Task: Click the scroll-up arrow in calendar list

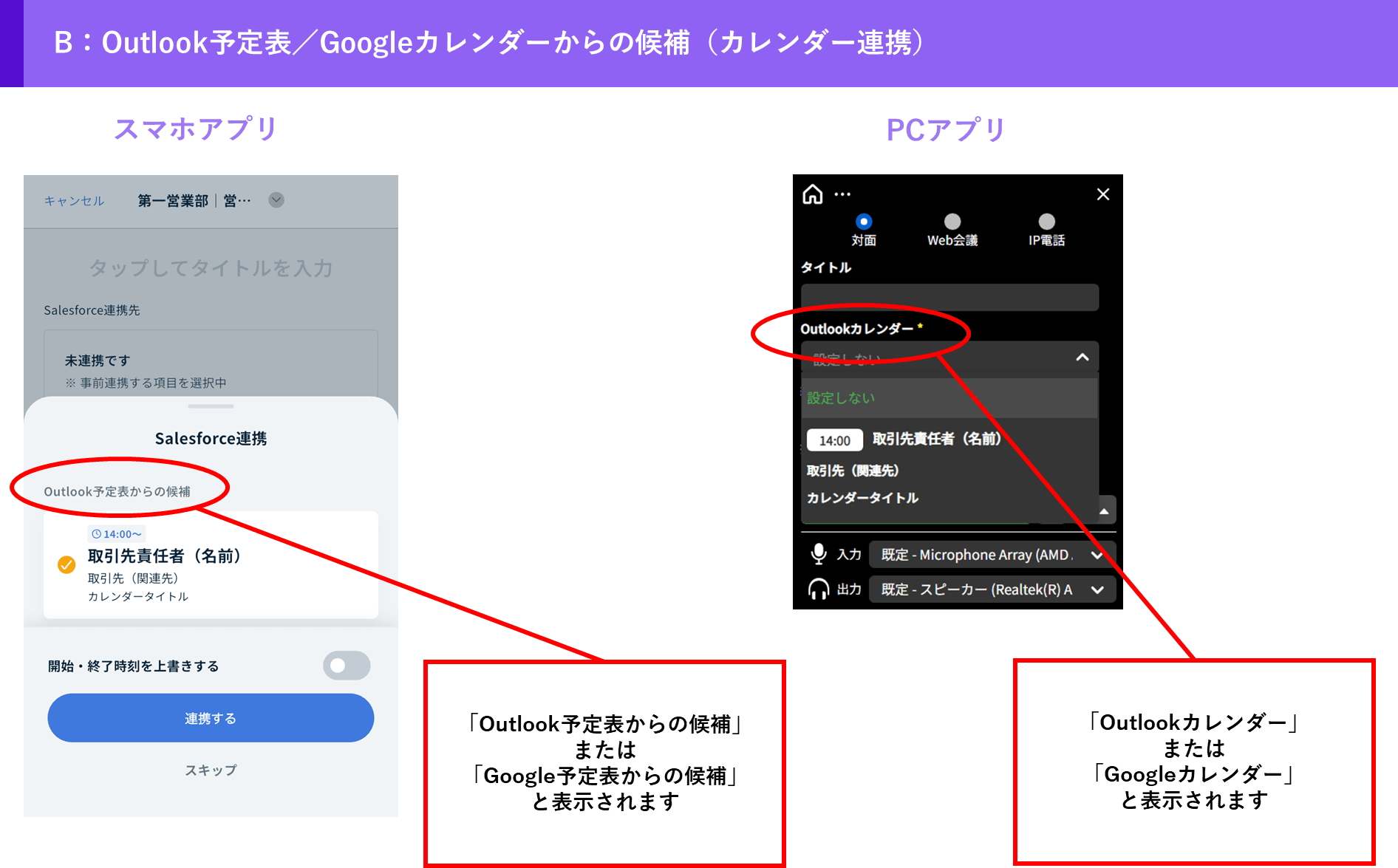Action: 1104,511
